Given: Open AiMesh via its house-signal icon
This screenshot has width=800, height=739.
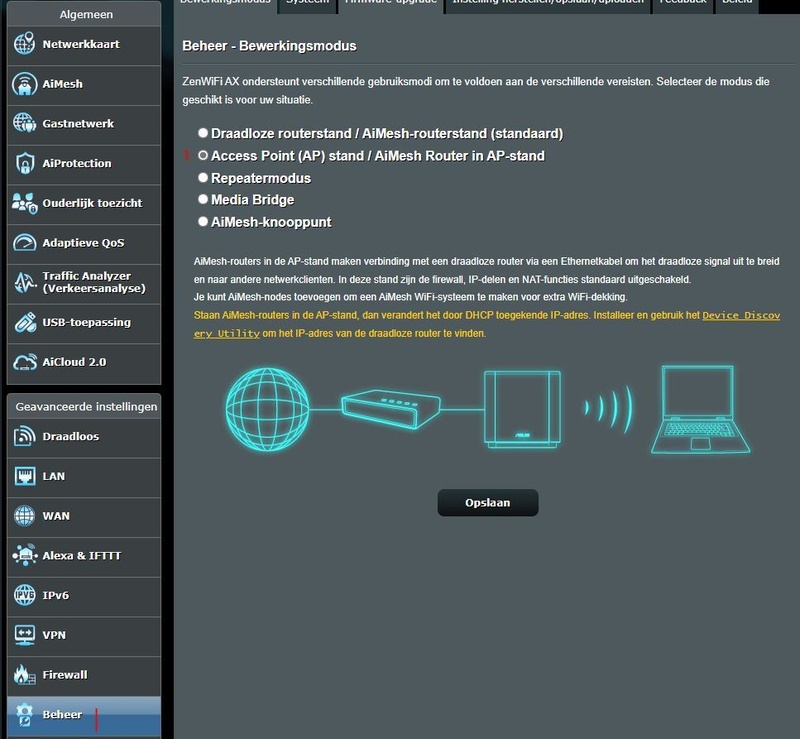Looking at the screenshot, I should point(24,84).
